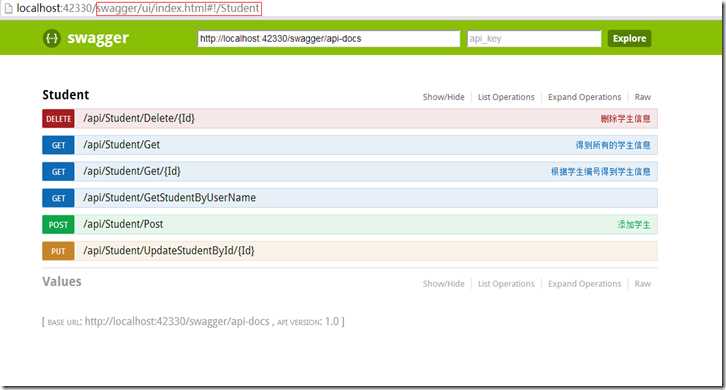Click GET badge for /api/Student/Get/{Id}
Viewport: 726px width, 390px height.
pyautogui.click(x=58, y=172)
